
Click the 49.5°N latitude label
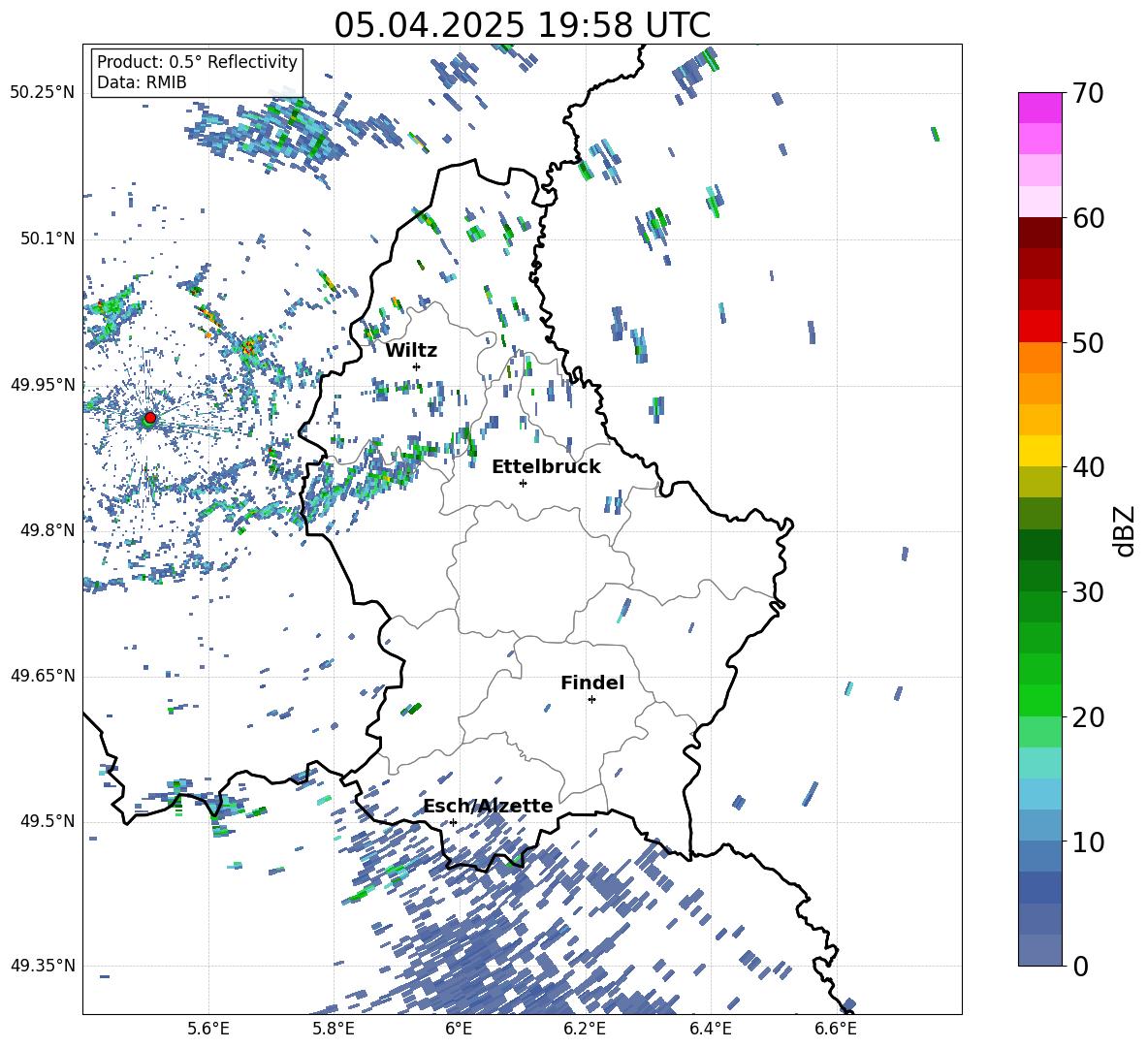(48, 821)
